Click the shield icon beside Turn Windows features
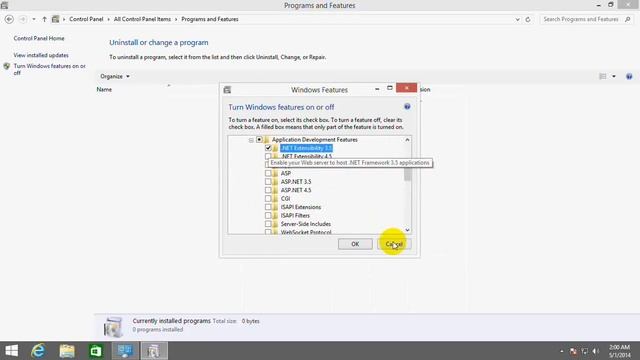 7,66
